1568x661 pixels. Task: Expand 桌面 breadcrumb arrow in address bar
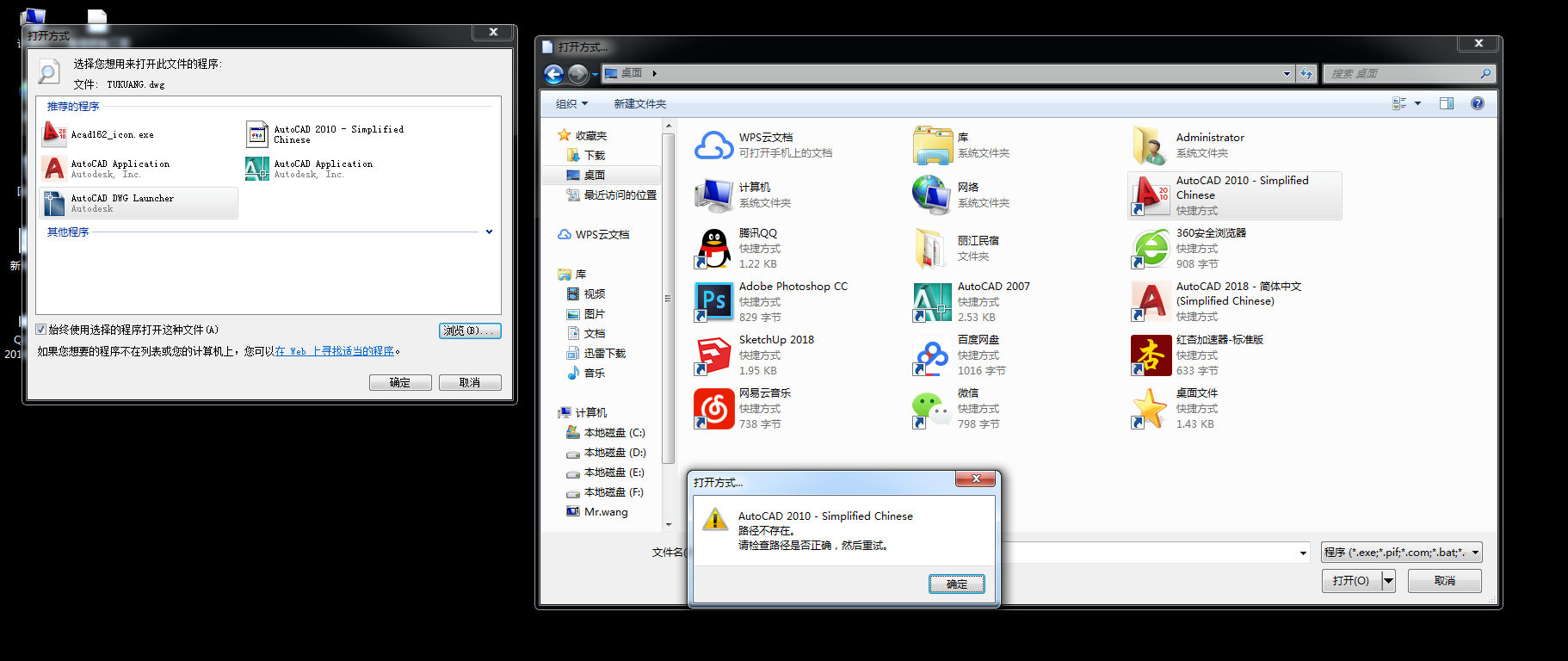(654, 74)
